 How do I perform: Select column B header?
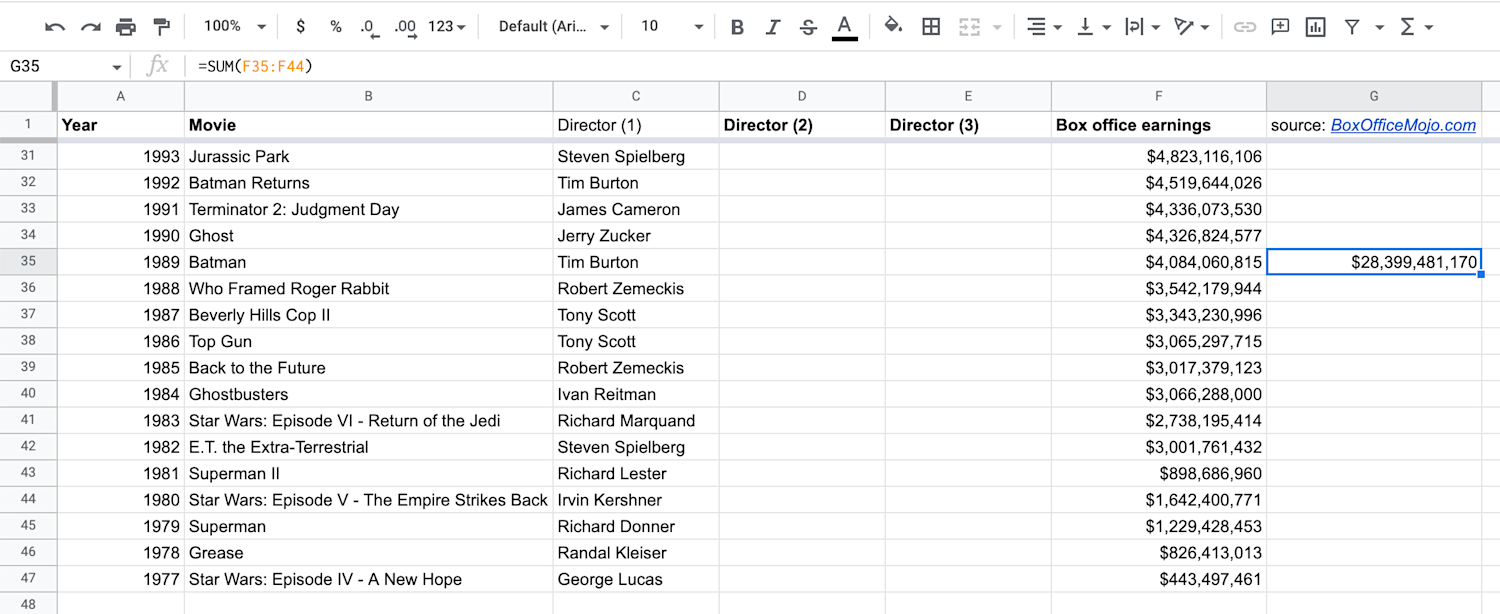coord(369,96)
